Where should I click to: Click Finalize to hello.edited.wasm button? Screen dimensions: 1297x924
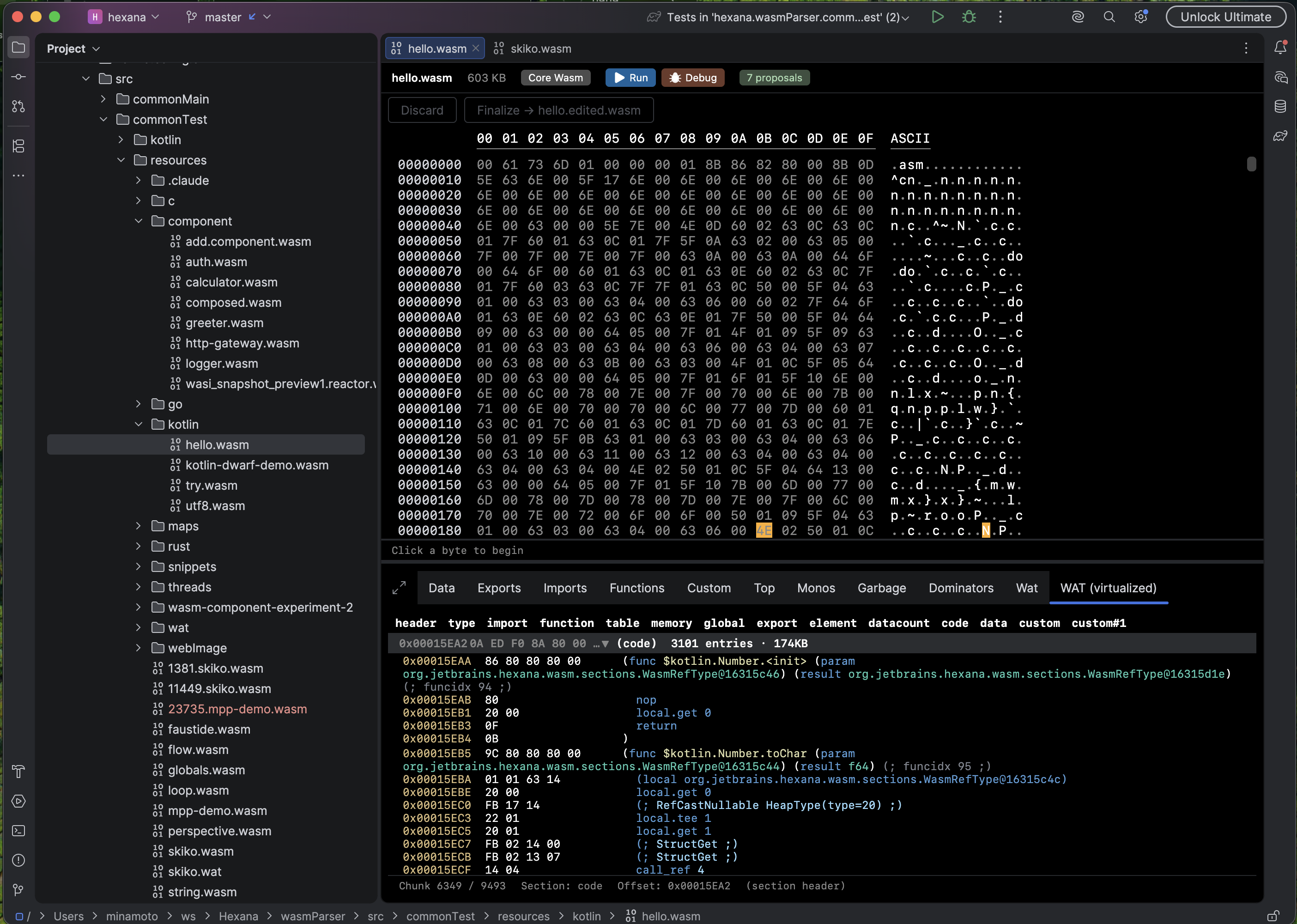[558, 110]
